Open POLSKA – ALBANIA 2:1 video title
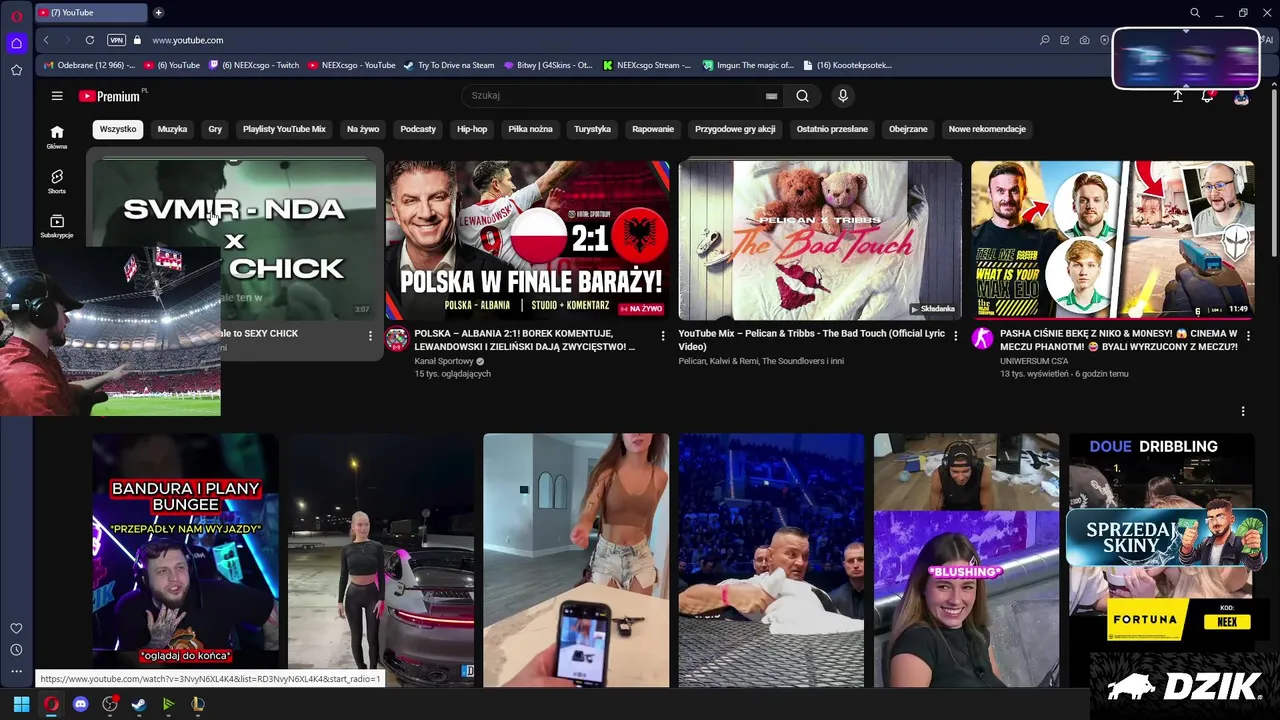Screen dimensions: 1280x720 pos(524,340)
